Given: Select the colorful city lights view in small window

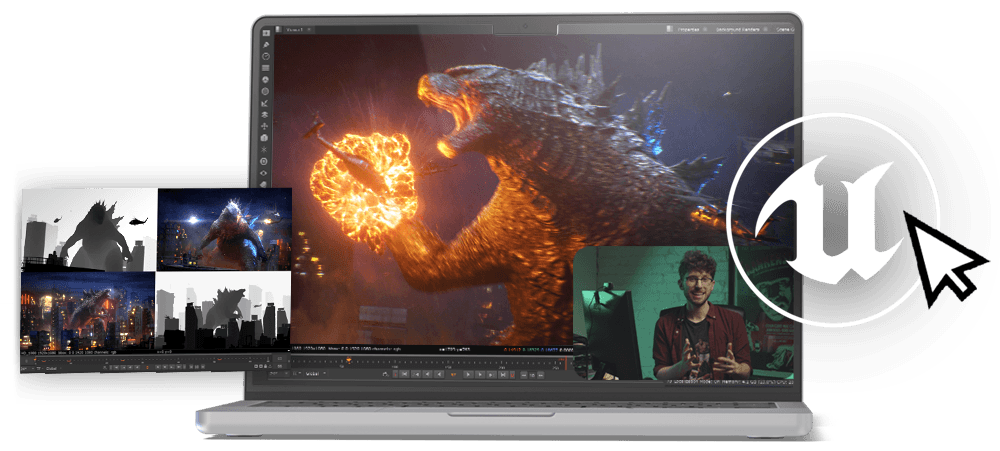Looking at the screenshot, I should pos(89,312).
